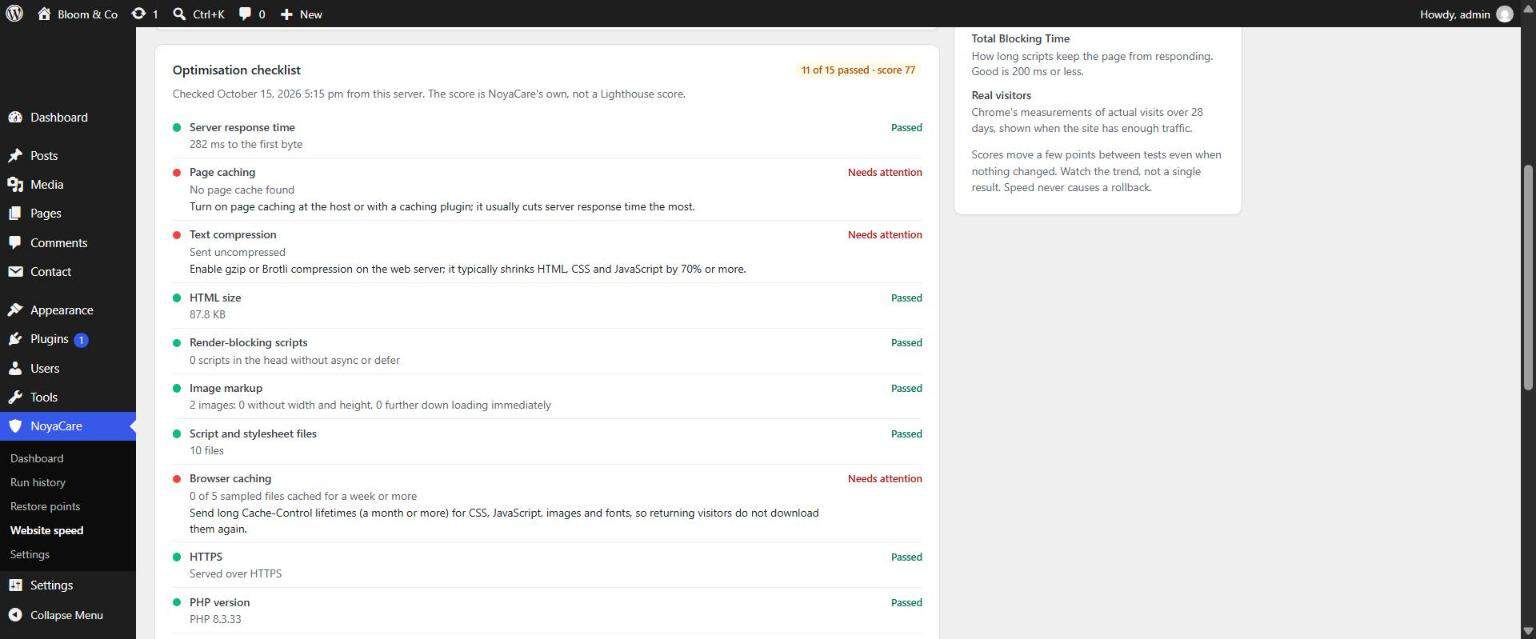
Task: Click Passed status for PHP version
Action: coord(906,602)
